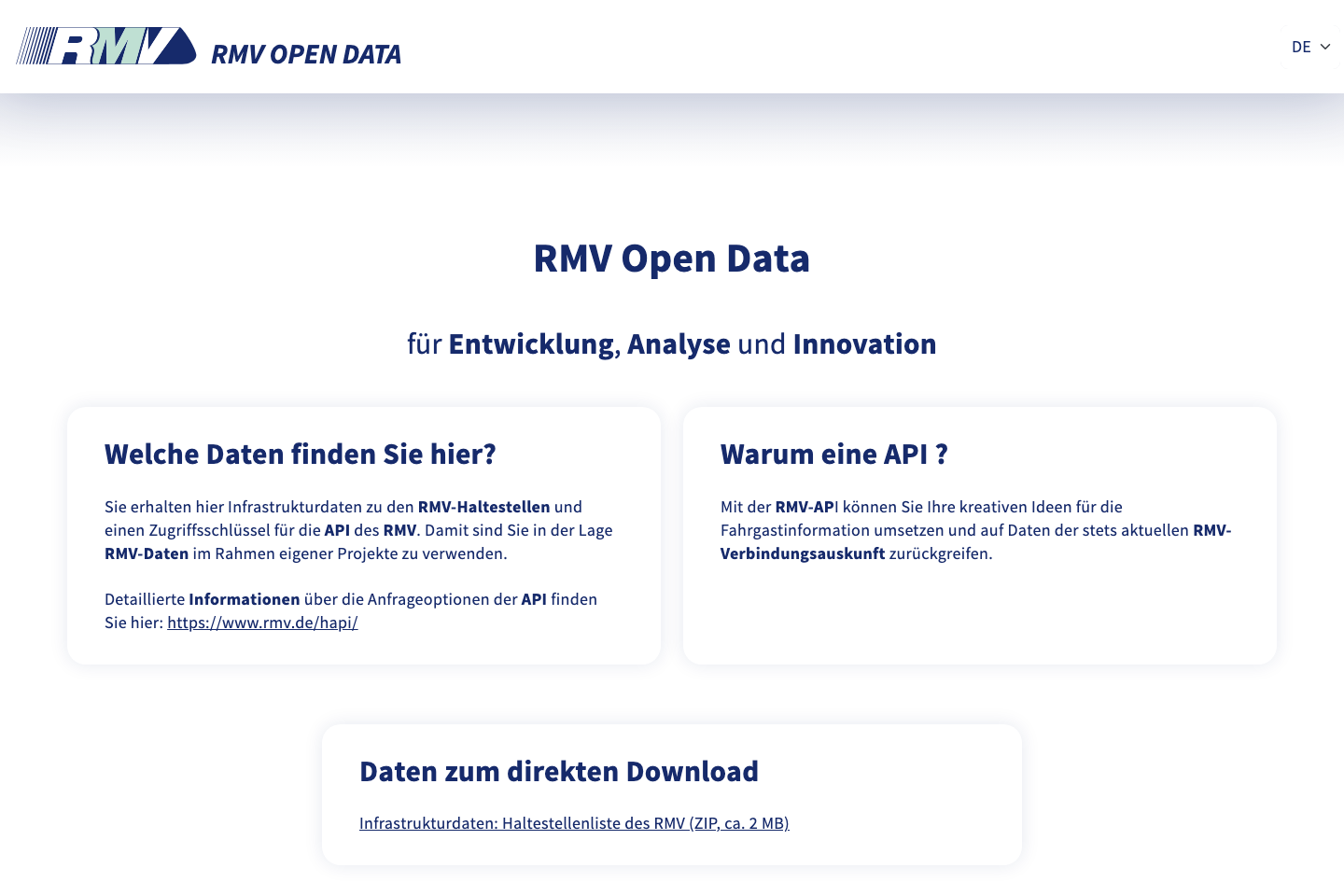Click the bold word "Innovation" in the subtitle
Image resolution: width=1344 pixels, height=896 pixels.
tap(864, 344)
